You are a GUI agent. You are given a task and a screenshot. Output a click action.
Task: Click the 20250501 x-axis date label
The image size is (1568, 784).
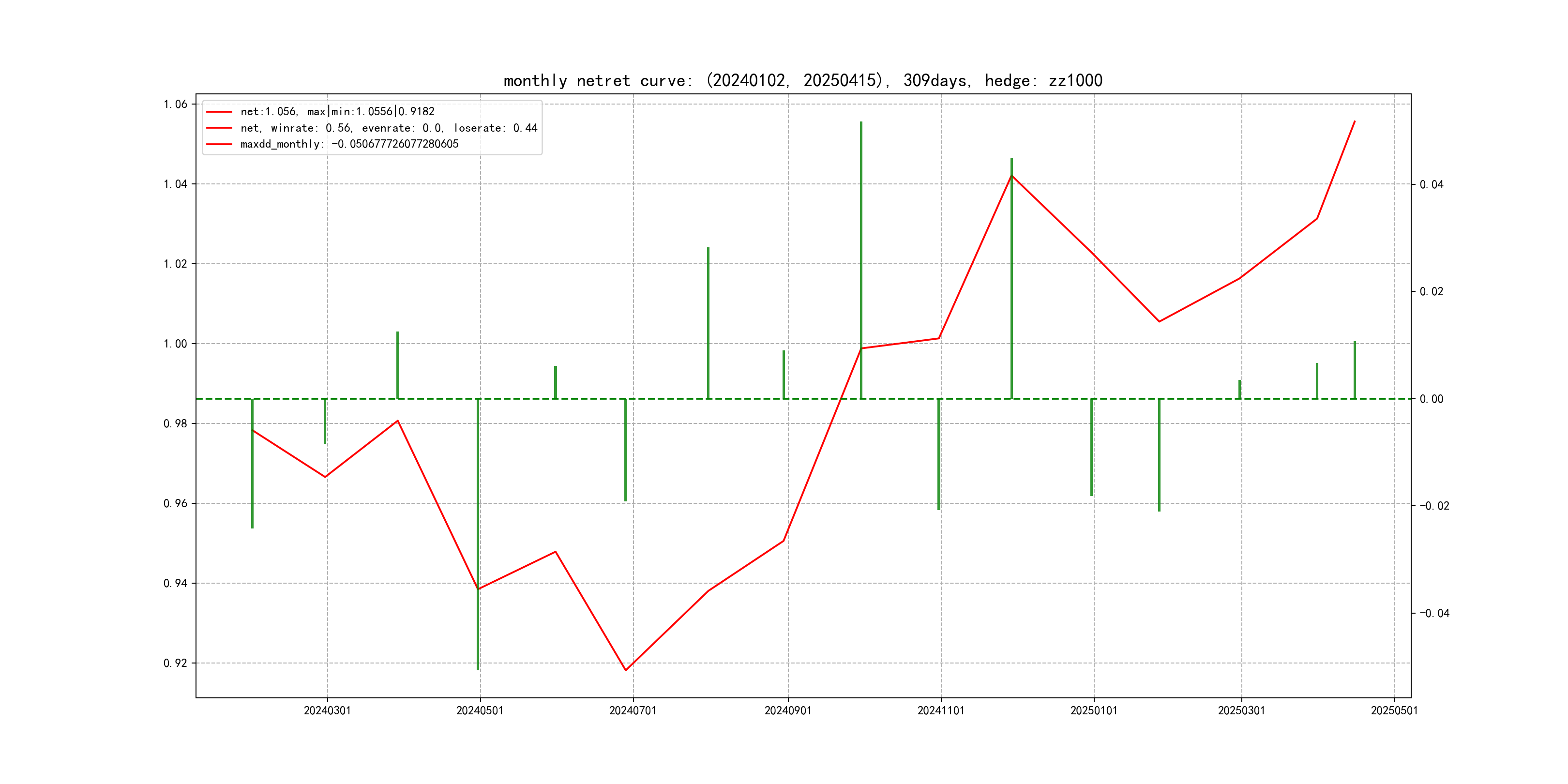pyautogui.click(x=1394, y=710)
